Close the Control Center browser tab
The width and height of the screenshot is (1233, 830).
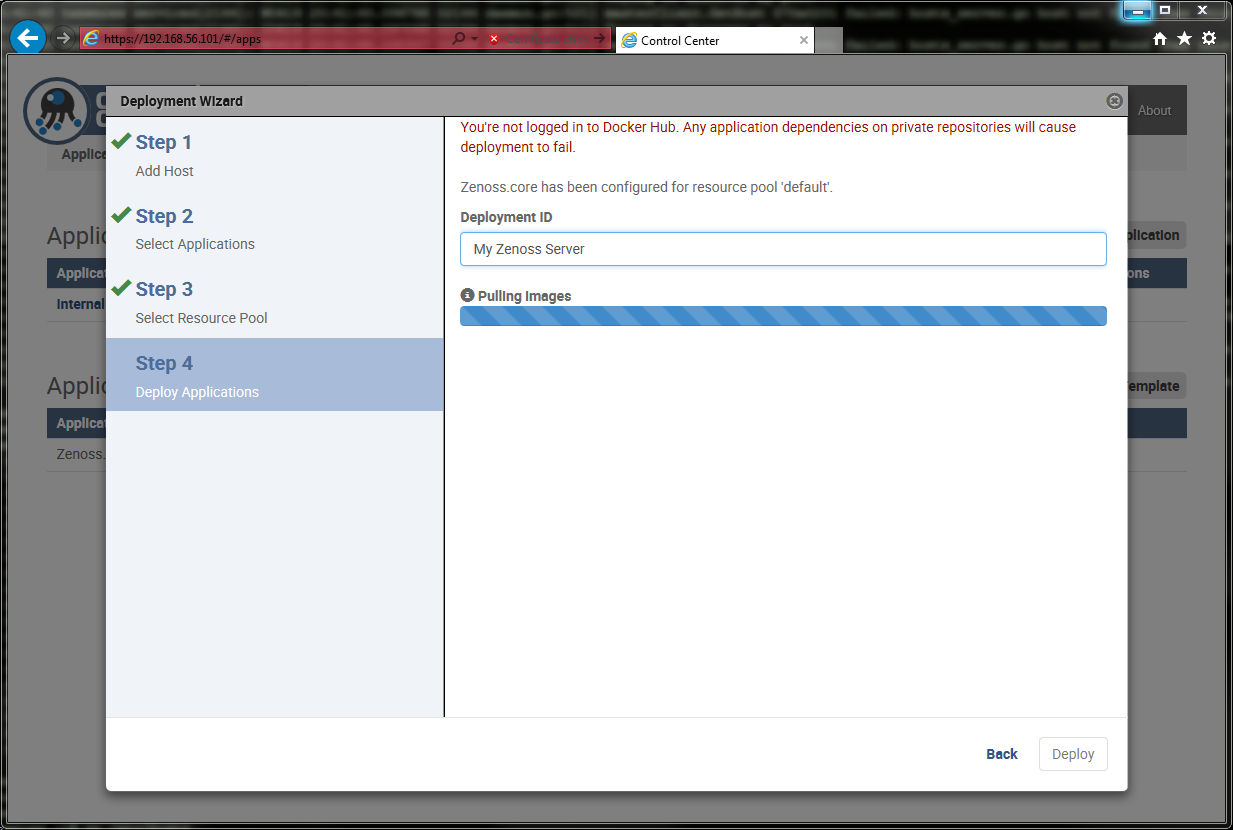803,41
